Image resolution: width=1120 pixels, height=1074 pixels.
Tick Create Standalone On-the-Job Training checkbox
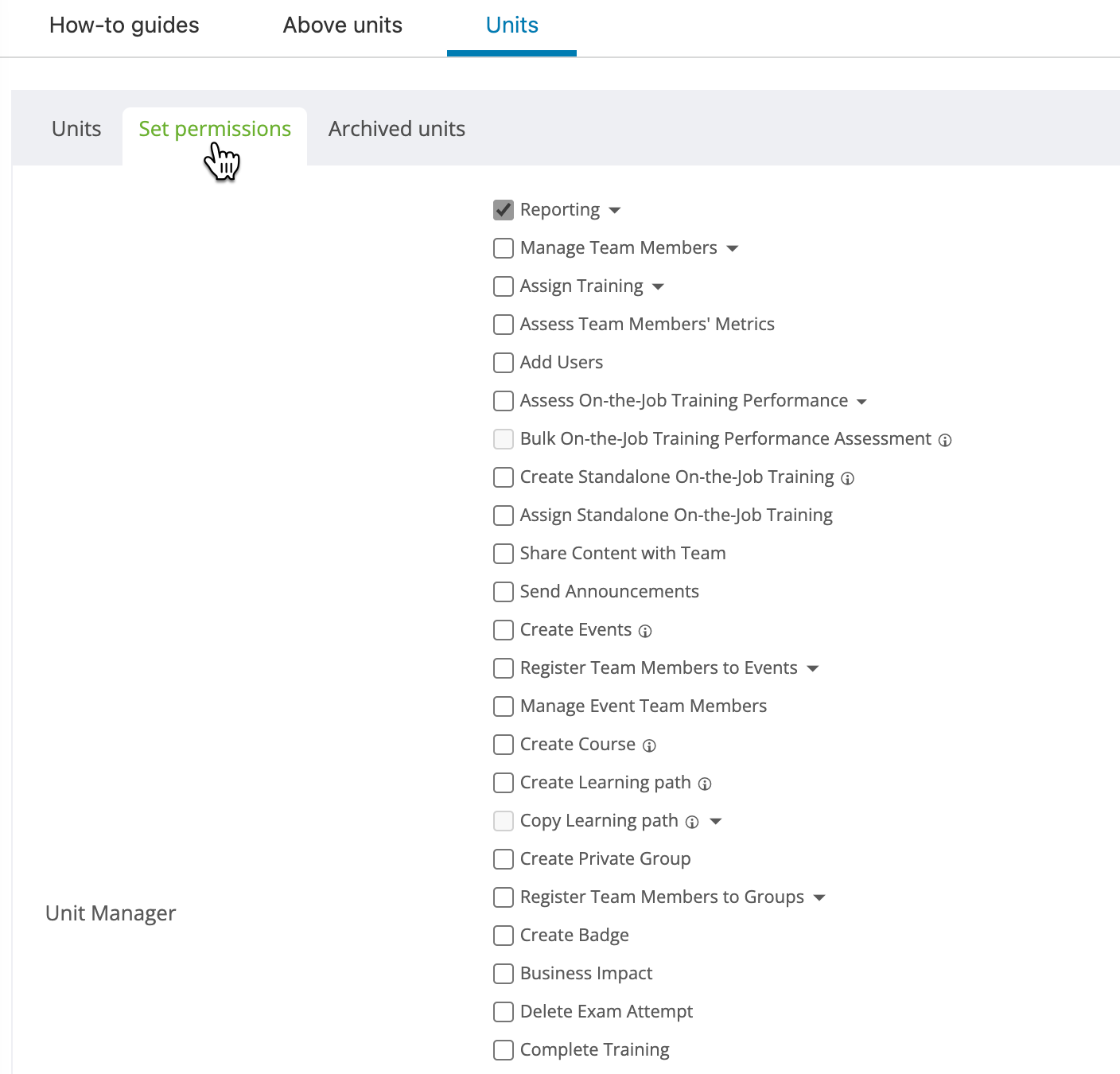504,477
